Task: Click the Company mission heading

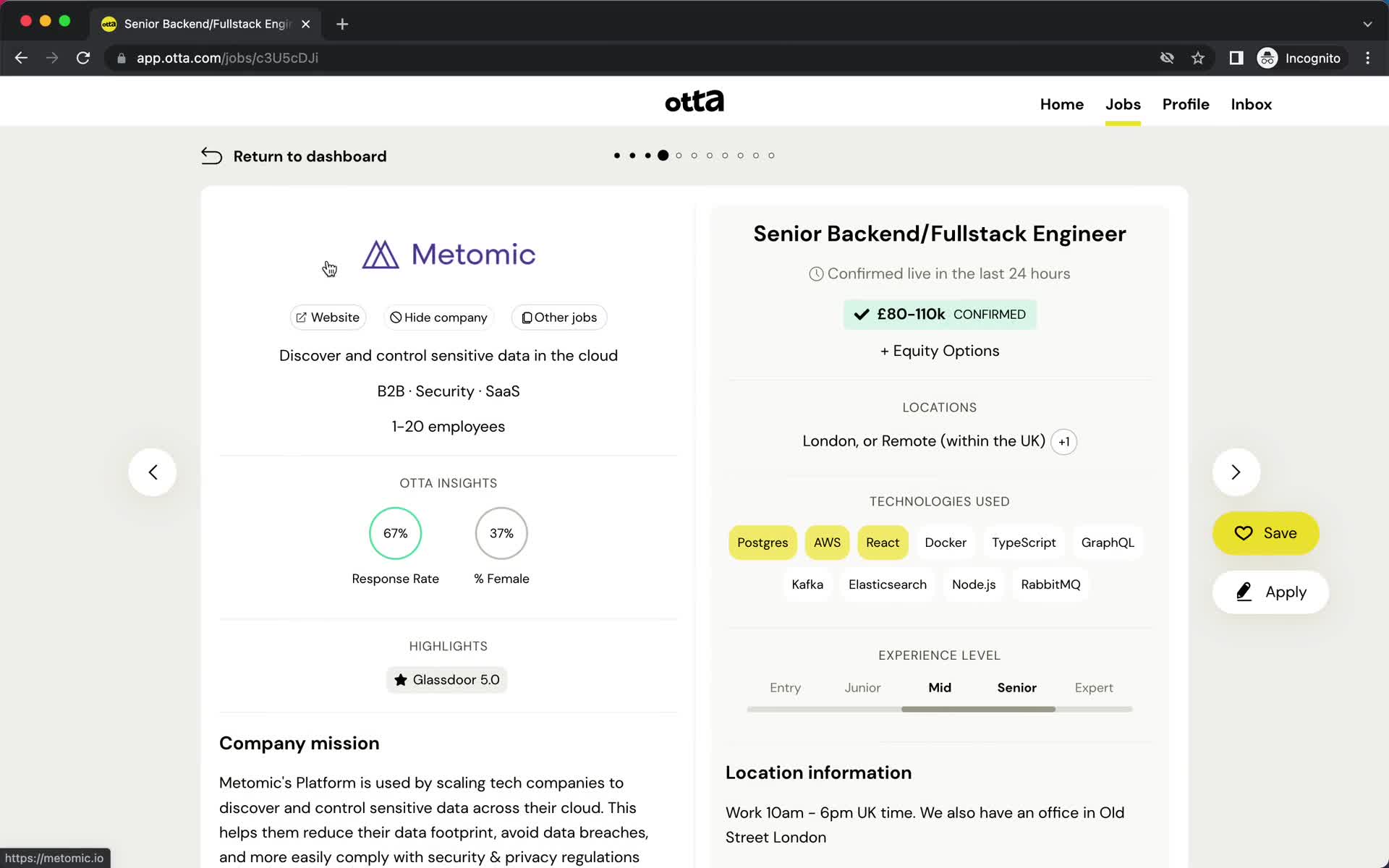Action: [x=299, y=744]
